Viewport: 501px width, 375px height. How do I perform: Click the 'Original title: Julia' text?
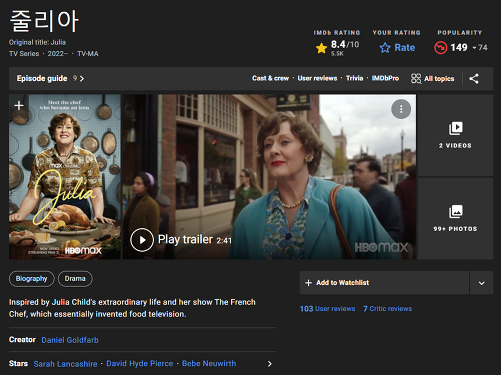pos(37,42)
